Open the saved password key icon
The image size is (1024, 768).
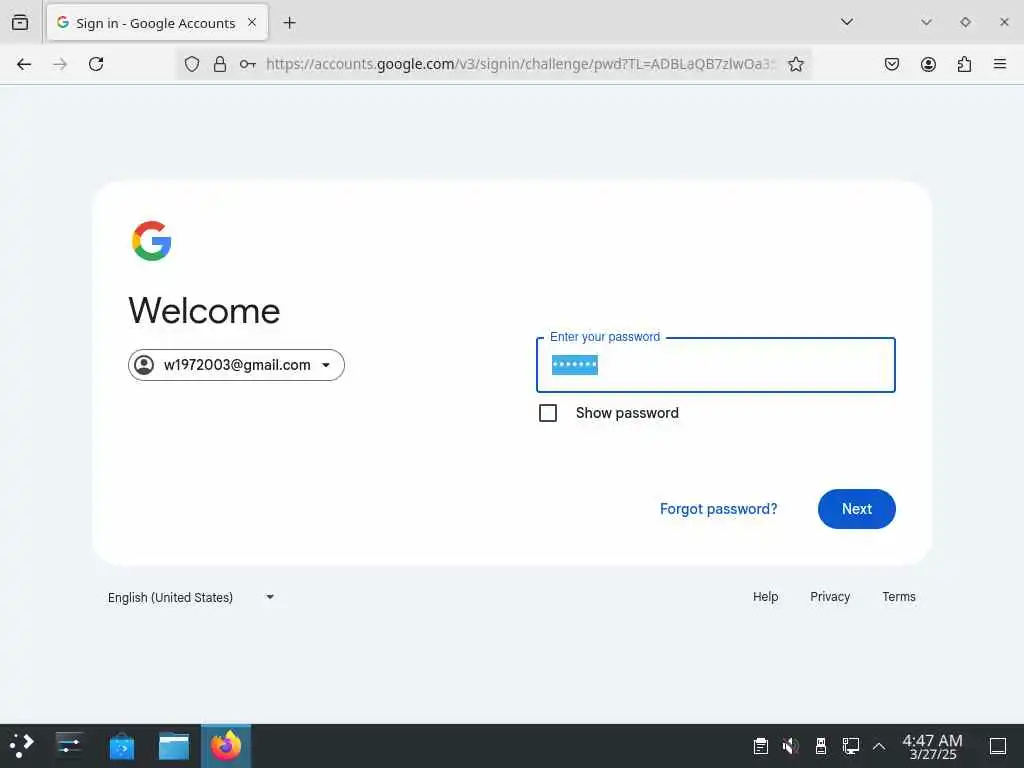[248, 64]
